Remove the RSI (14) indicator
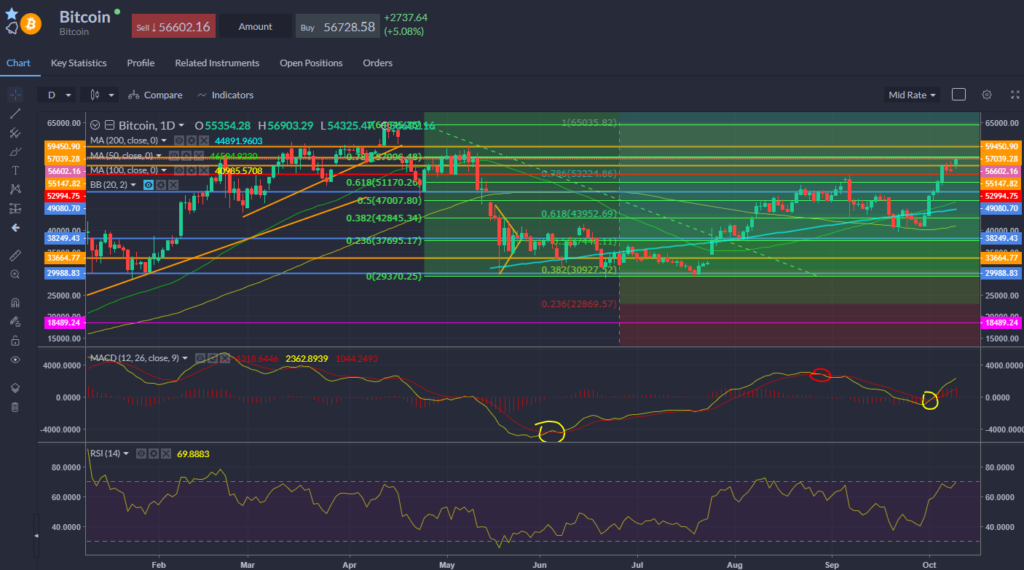1024x570 pixels. tap(166, 454)
